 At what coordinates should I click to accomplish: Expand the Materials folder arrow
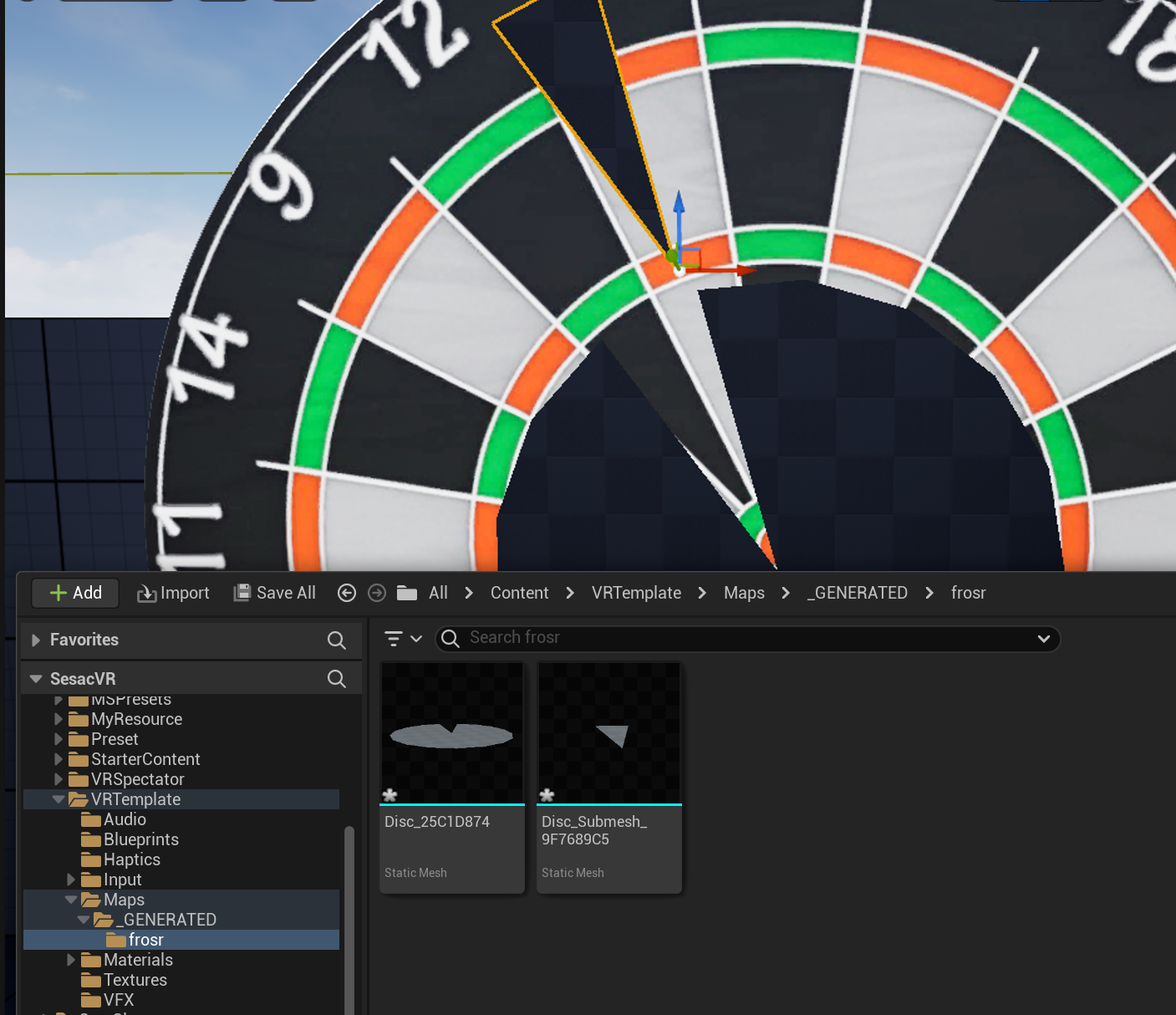(x=71, y=960)
